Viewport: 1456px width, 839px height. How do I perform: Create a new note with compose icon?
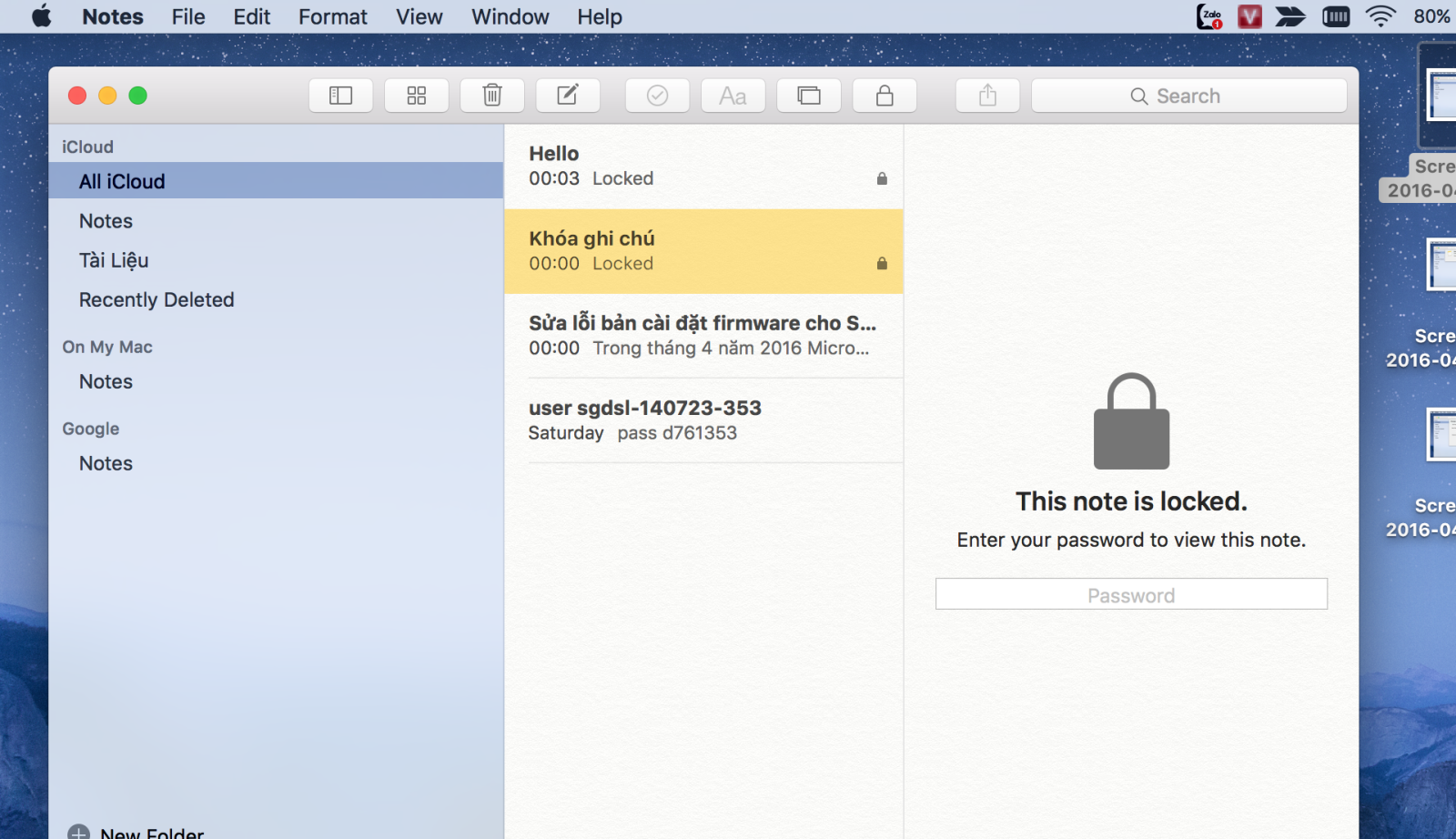tap(568, 96)
